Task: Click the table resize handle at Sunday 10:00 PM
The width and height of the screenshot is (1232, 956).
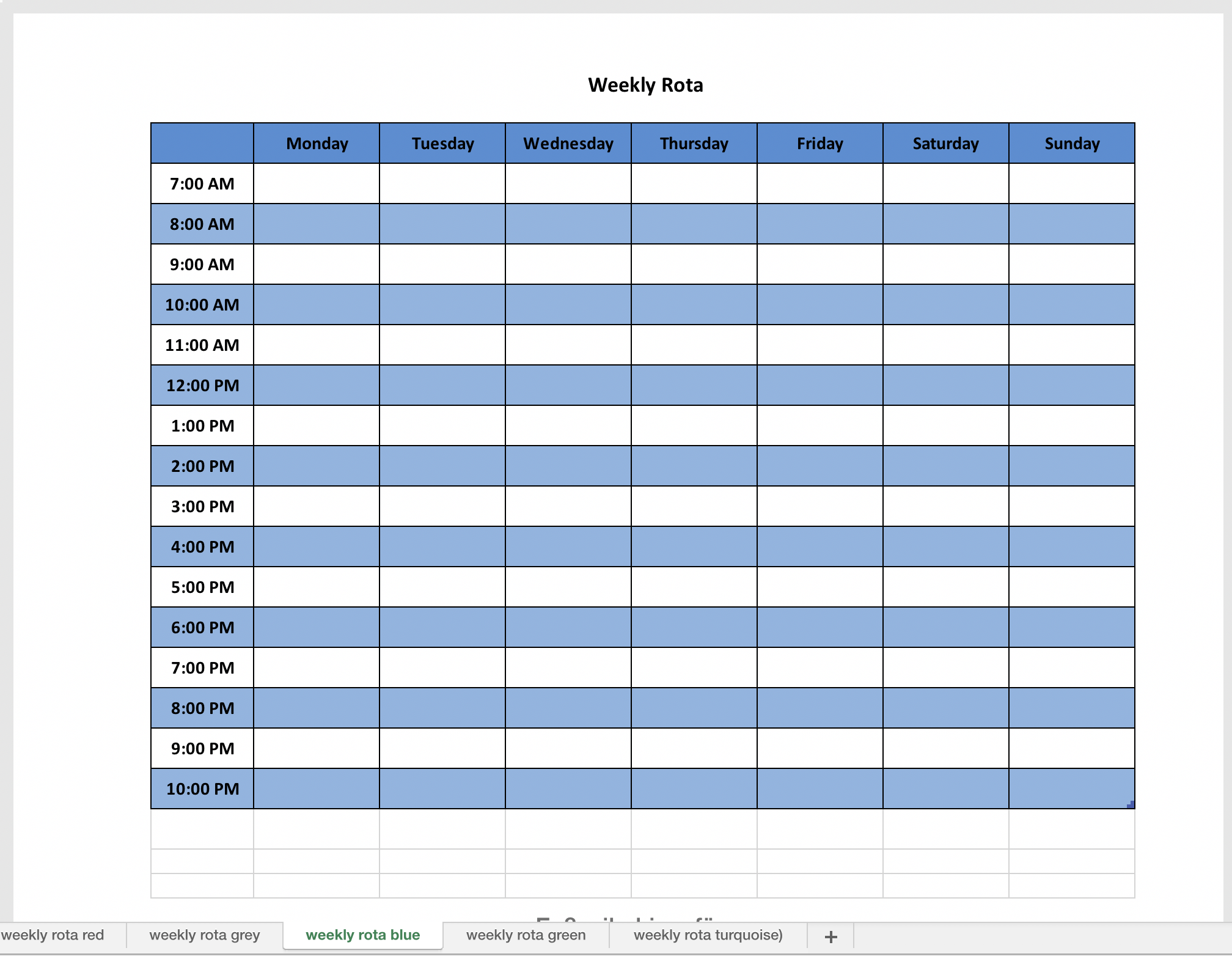Action: point(1131,805)
